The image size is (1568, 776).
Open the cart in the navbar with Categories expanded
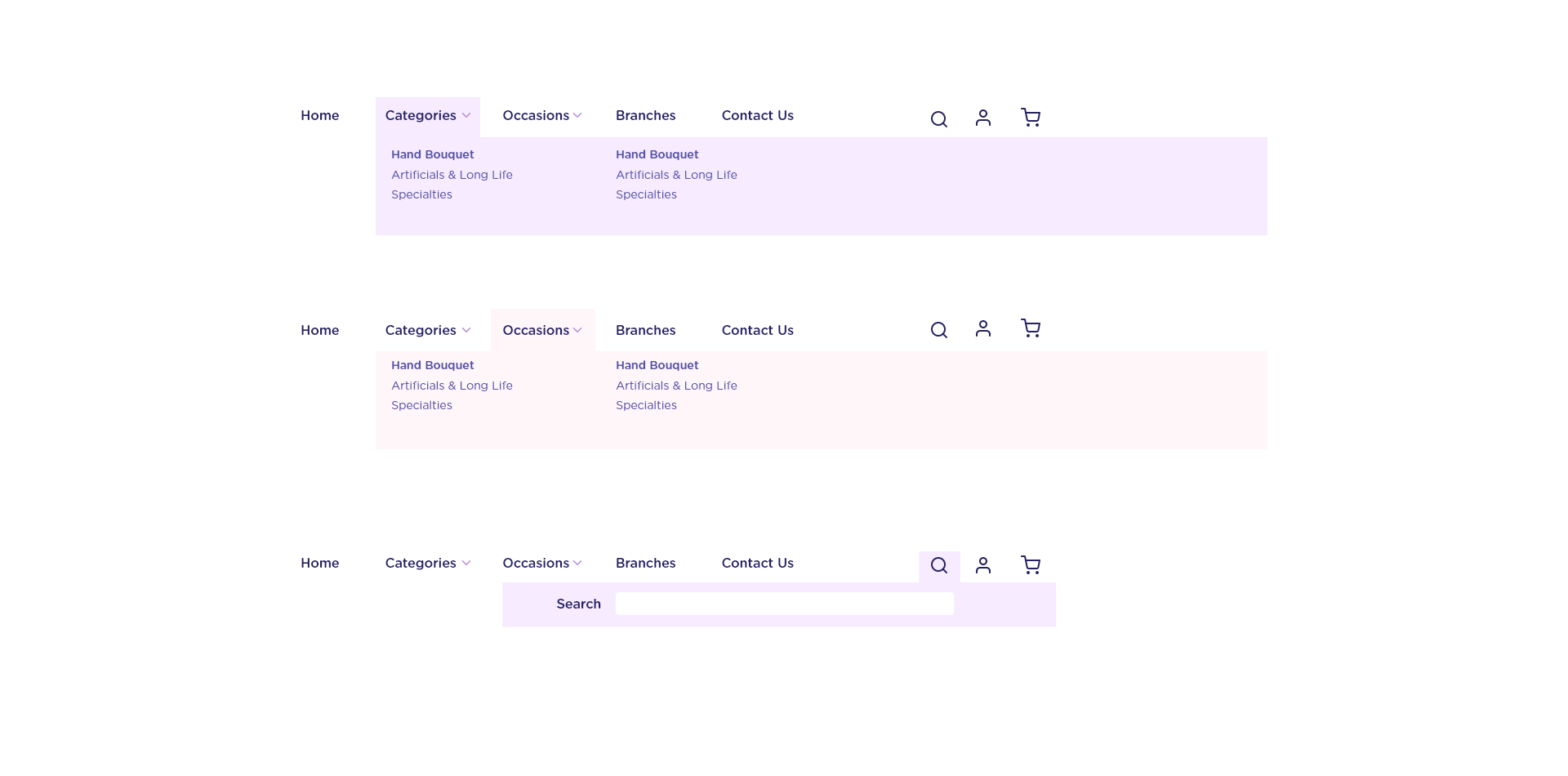(x=1030, y=118)
